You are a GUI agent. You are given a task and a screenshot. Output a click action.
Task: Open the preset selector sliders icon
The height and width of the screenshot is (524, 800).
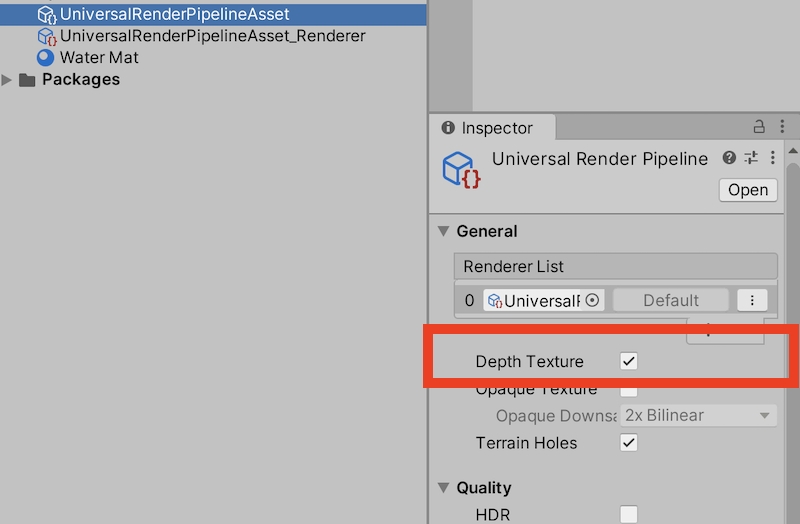pos(751,158)
